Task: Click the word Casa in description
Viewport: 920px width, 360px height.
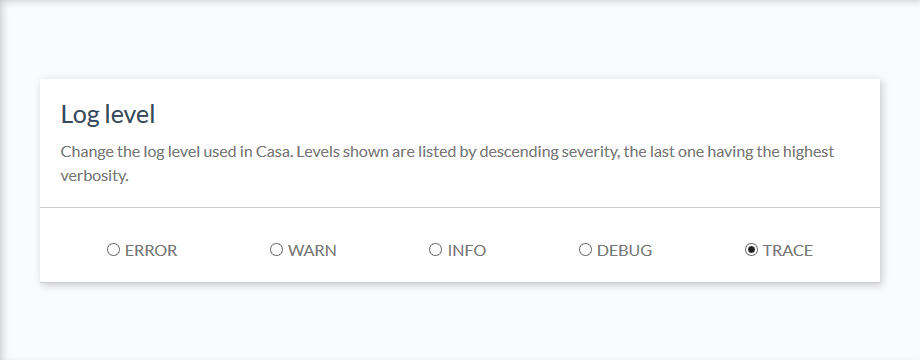Action: coord(274,151)
